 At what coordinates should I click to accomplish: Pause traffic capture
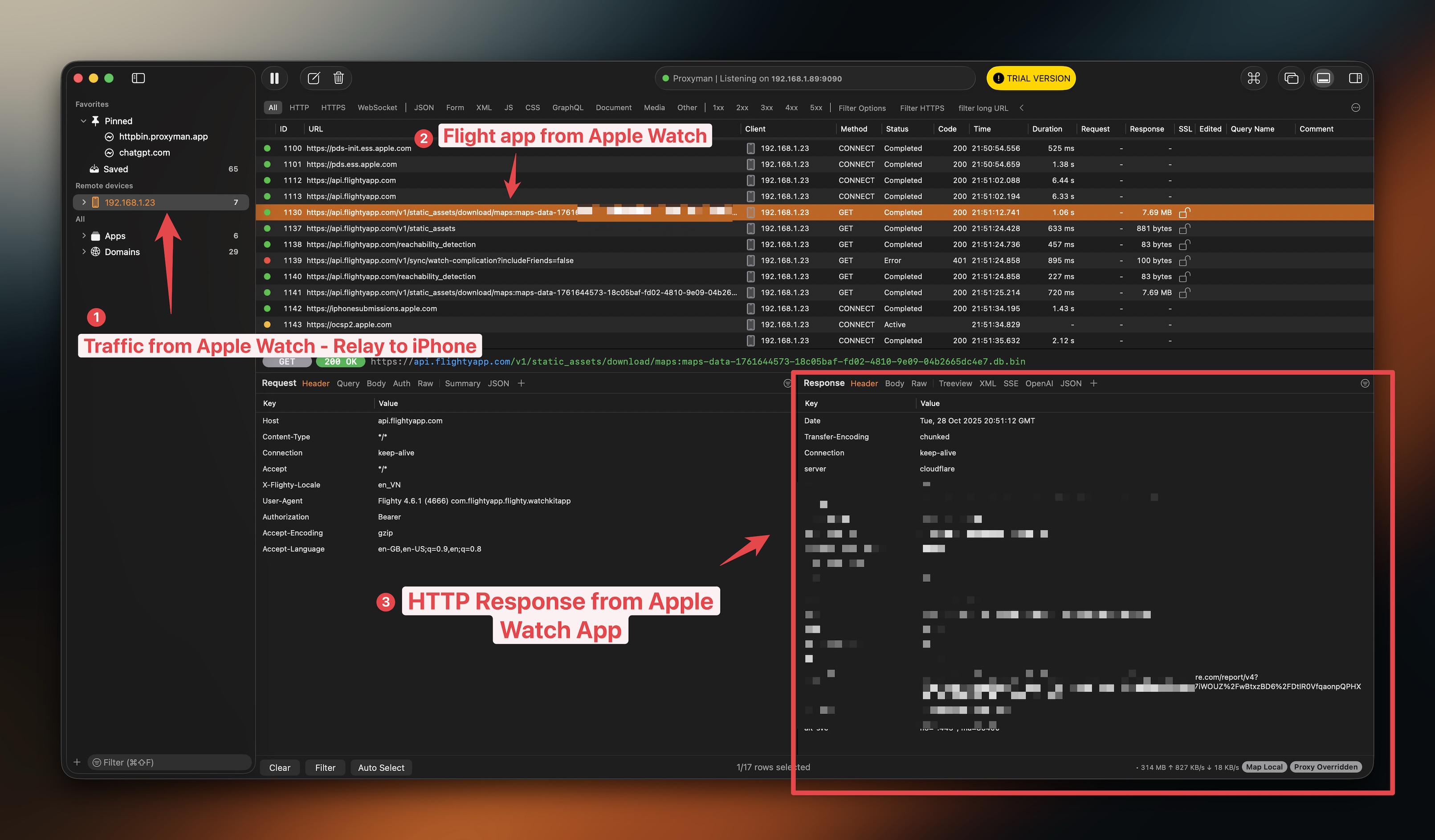274,78
